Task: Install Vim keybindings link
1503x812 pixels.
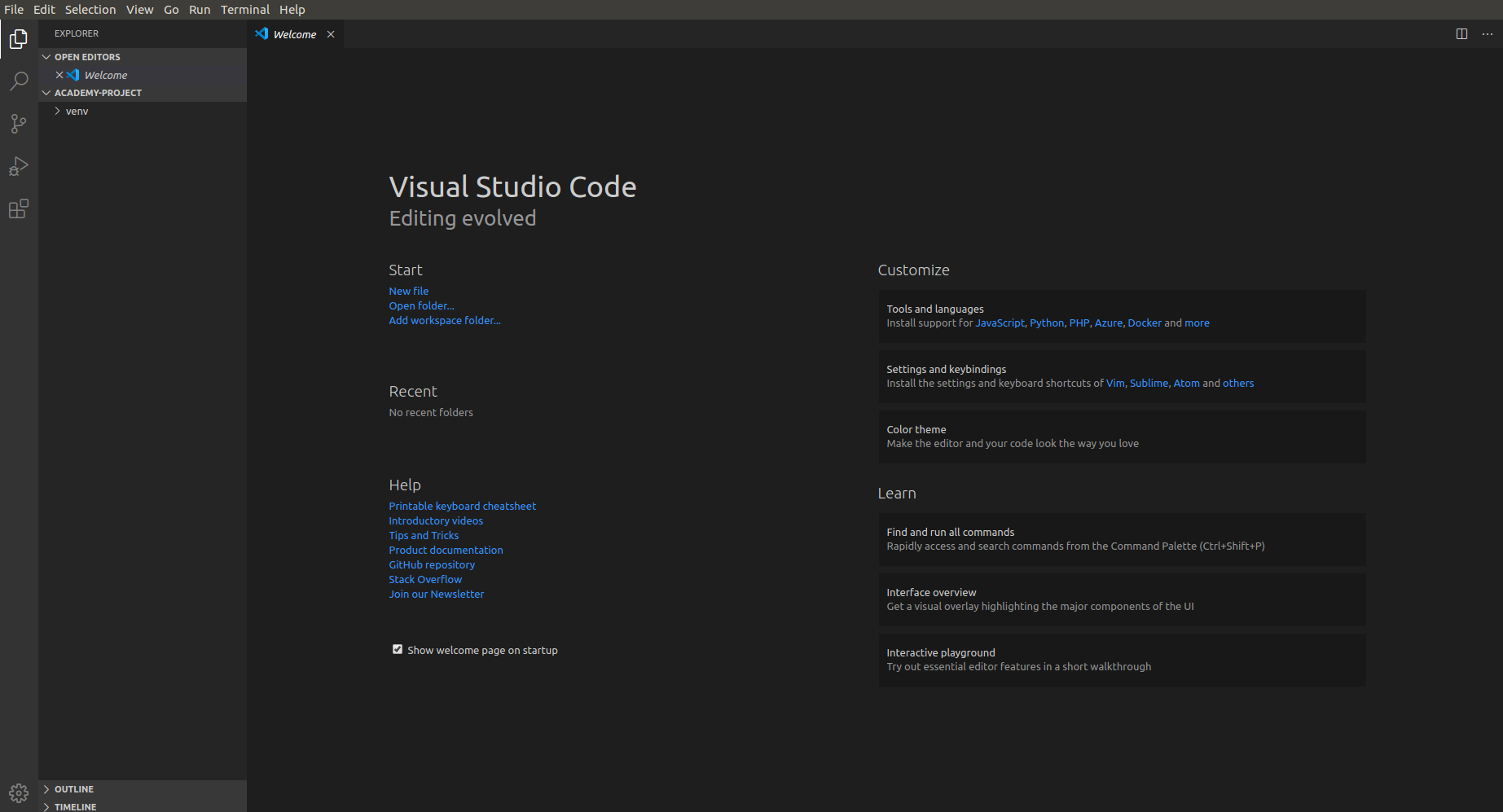Action: (x=1115, y=384)
